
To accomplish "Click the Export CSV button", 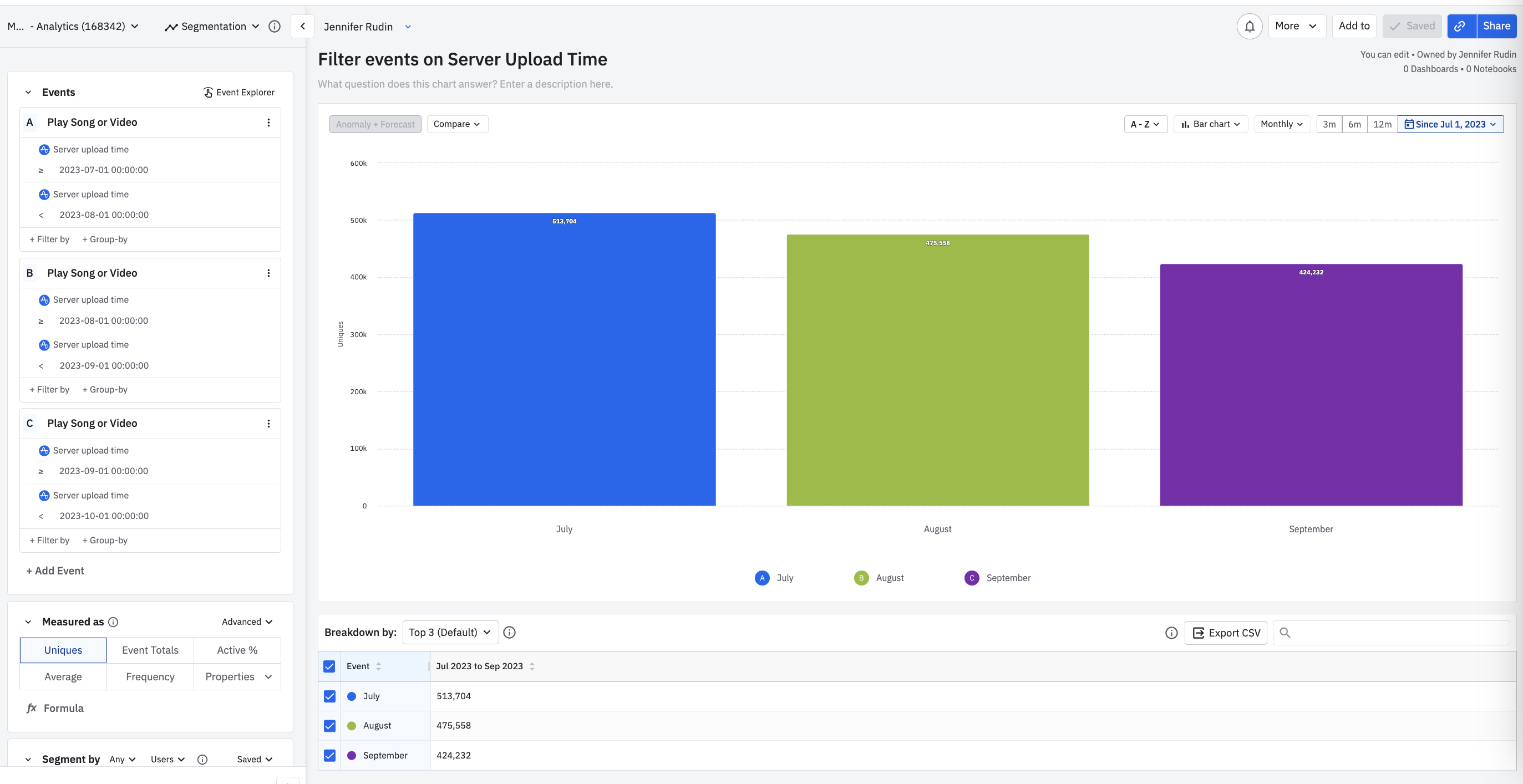I will point(1226,633).
